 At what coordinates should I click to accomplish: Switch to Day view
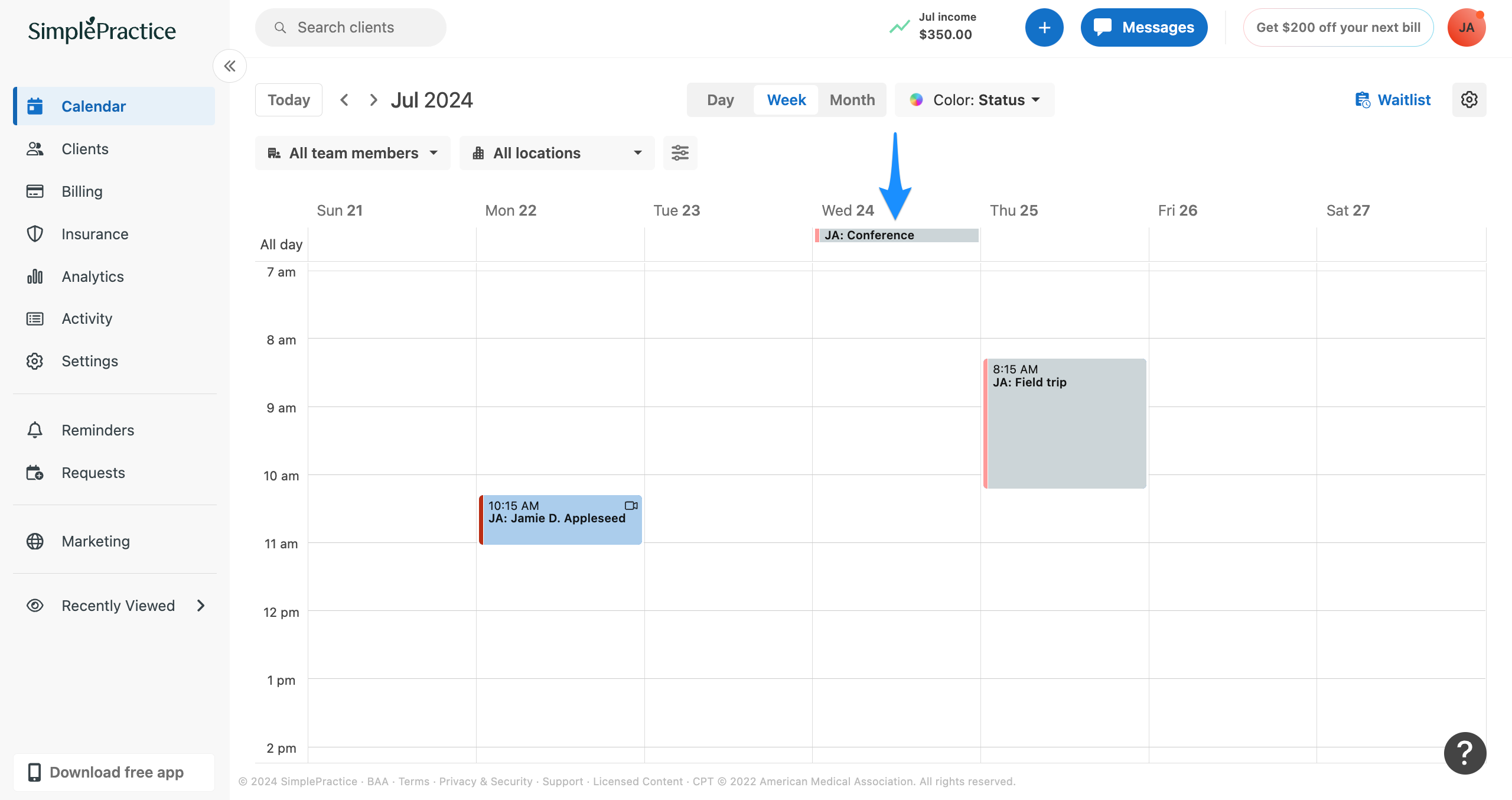point(721,100)
